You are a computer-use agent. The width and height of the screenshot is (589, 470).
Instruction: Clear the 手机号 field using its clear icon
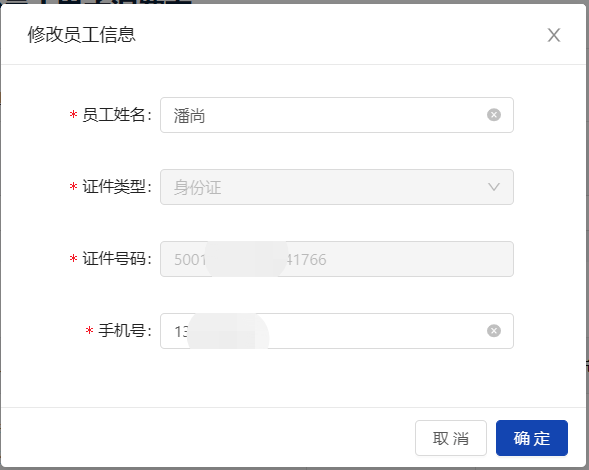494,331
